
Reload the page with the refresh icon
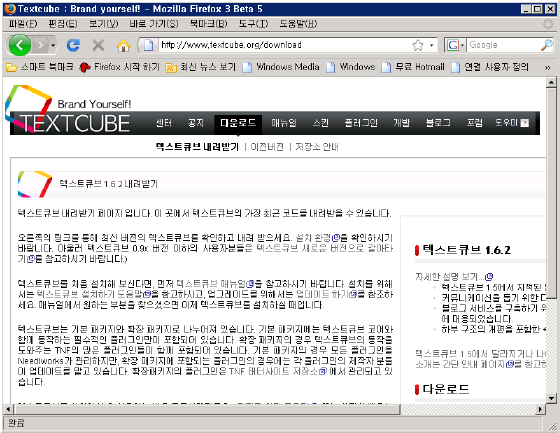(x=73, y=45)
